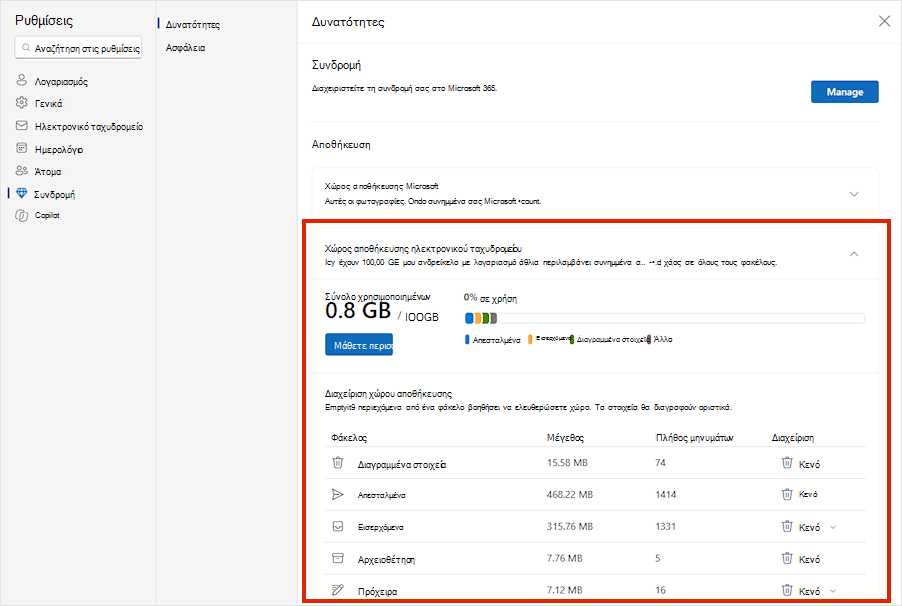The width and height of the screenshot is (902, 606).
Task: Focus the settings search field
Action: [78, 48]
